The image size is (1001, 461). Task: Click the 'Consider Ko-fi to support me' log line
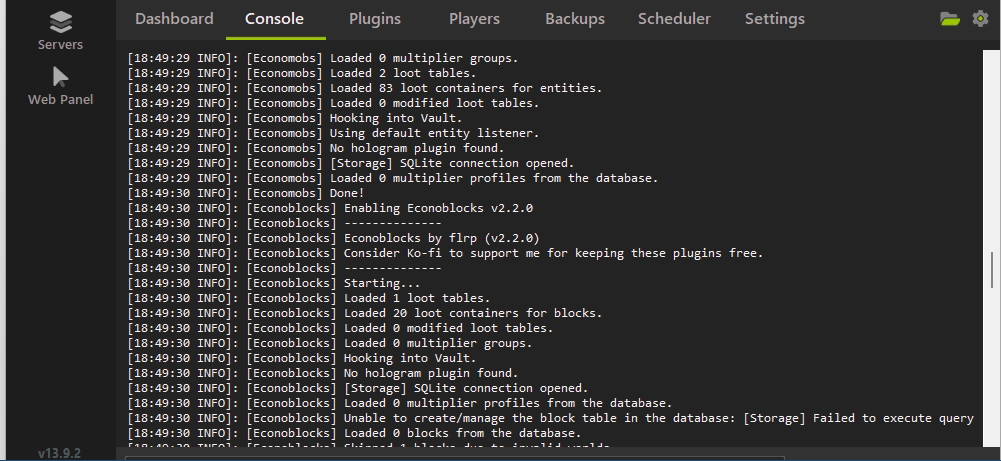(x=500, y=253)
